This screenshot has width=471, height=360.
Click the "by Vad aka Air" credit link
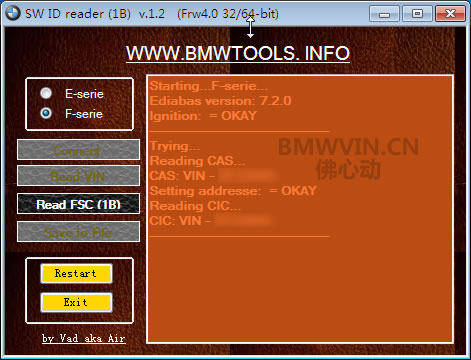(x=84, y=338)
